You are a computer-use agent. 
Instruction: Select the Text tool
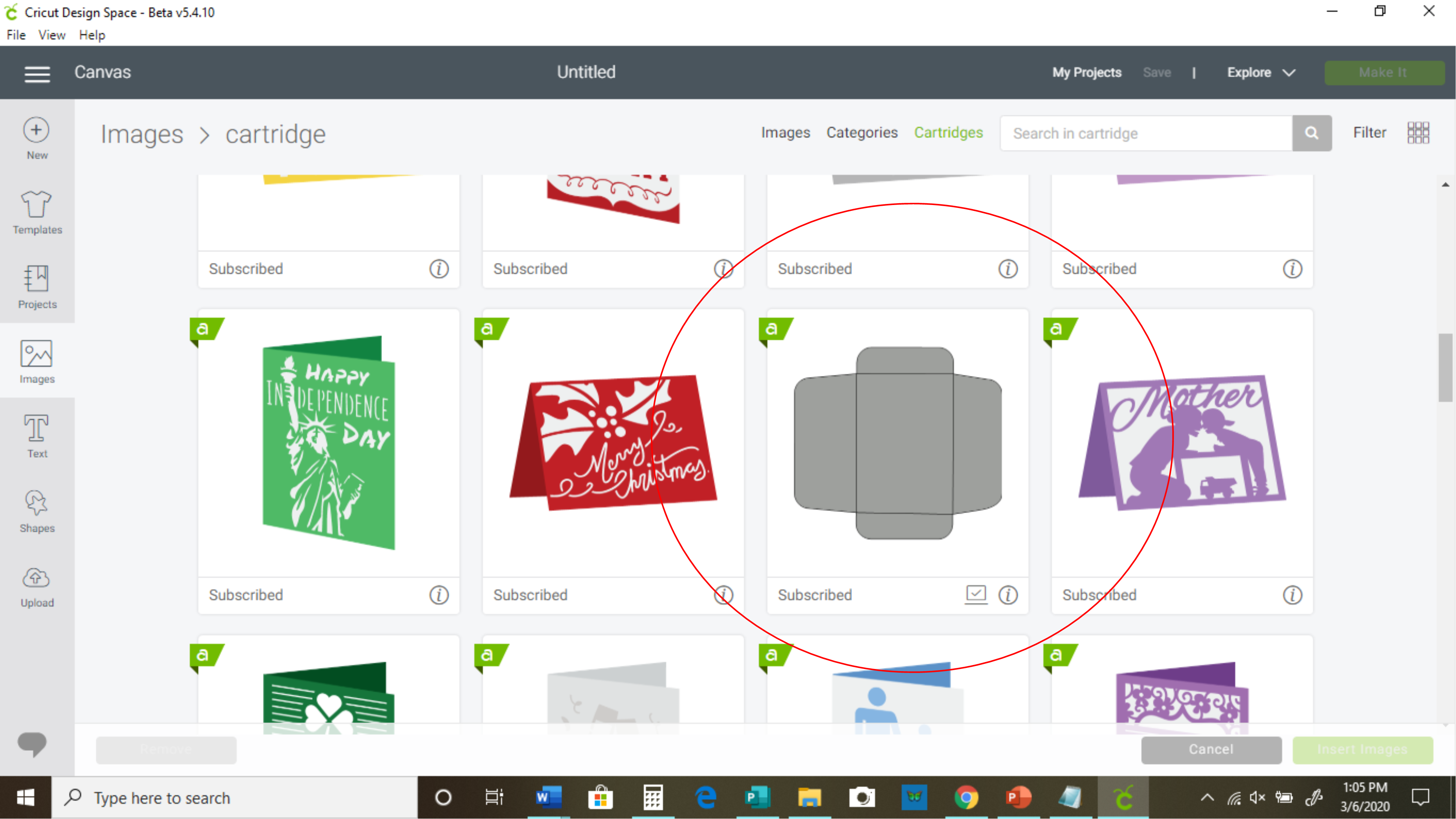[37, 436]
